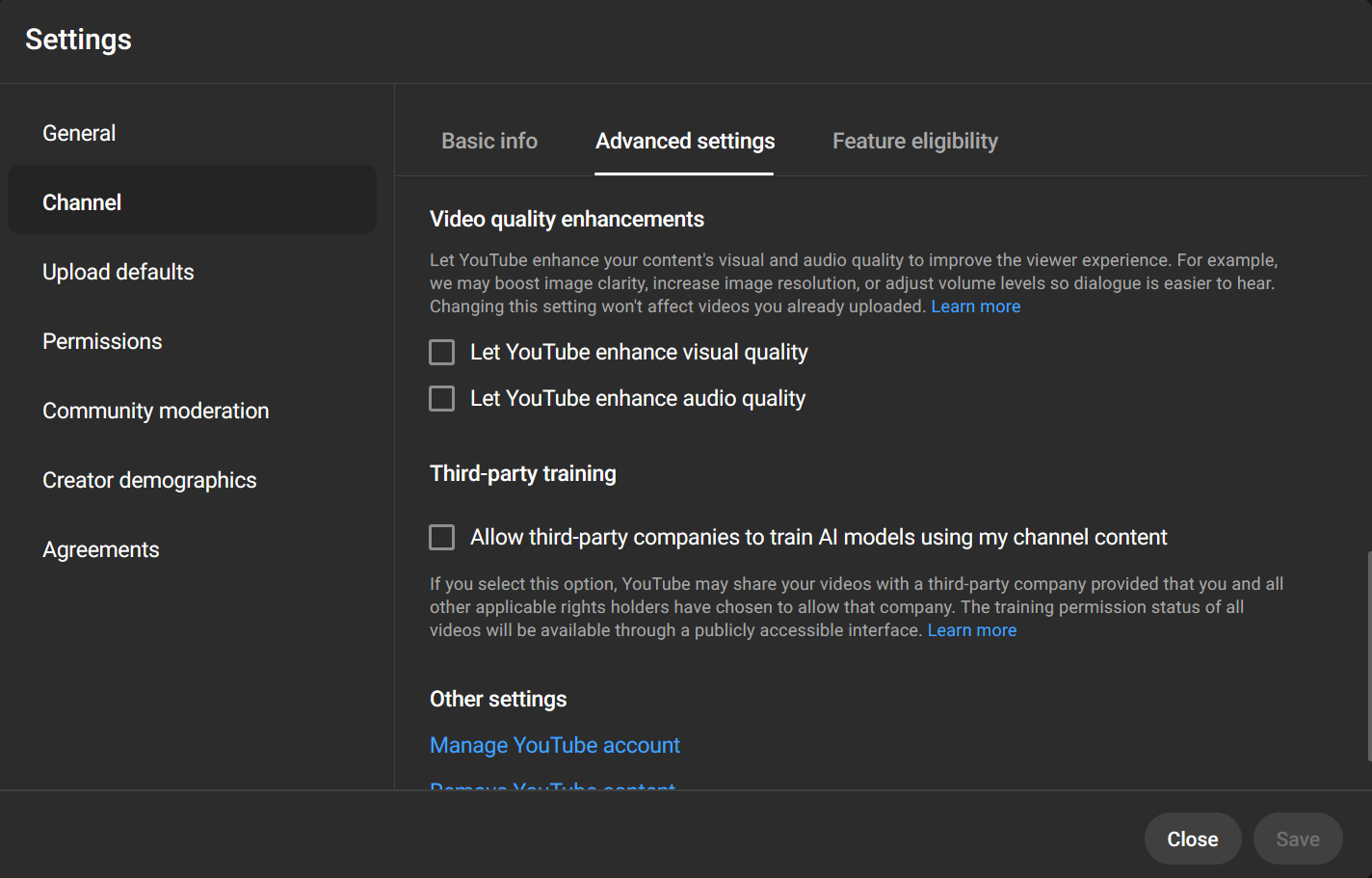The height and width of the screenshot is (878, 1372).
Task: Open the Permissions section
Action: point(102,341)
